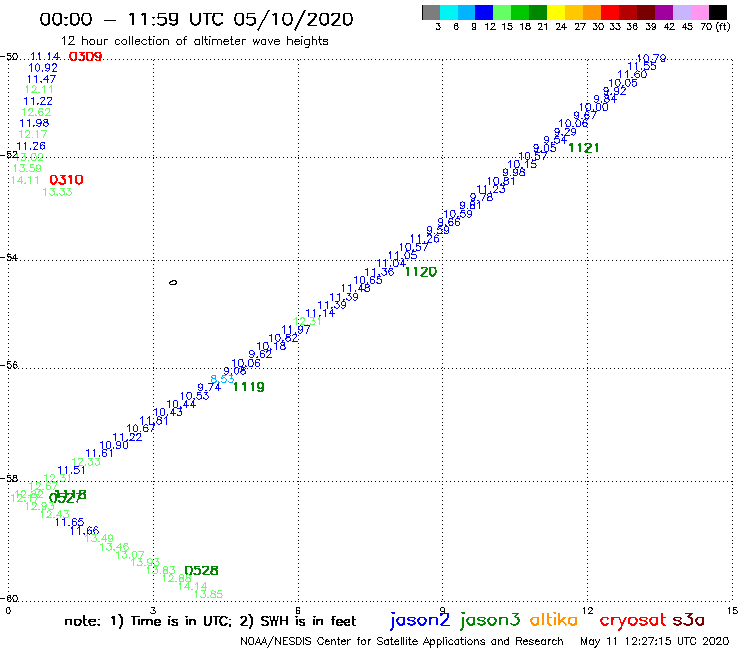Click the wave height value 11.51
The width and height of the screenshot is (740, 650).
[71, 470]
